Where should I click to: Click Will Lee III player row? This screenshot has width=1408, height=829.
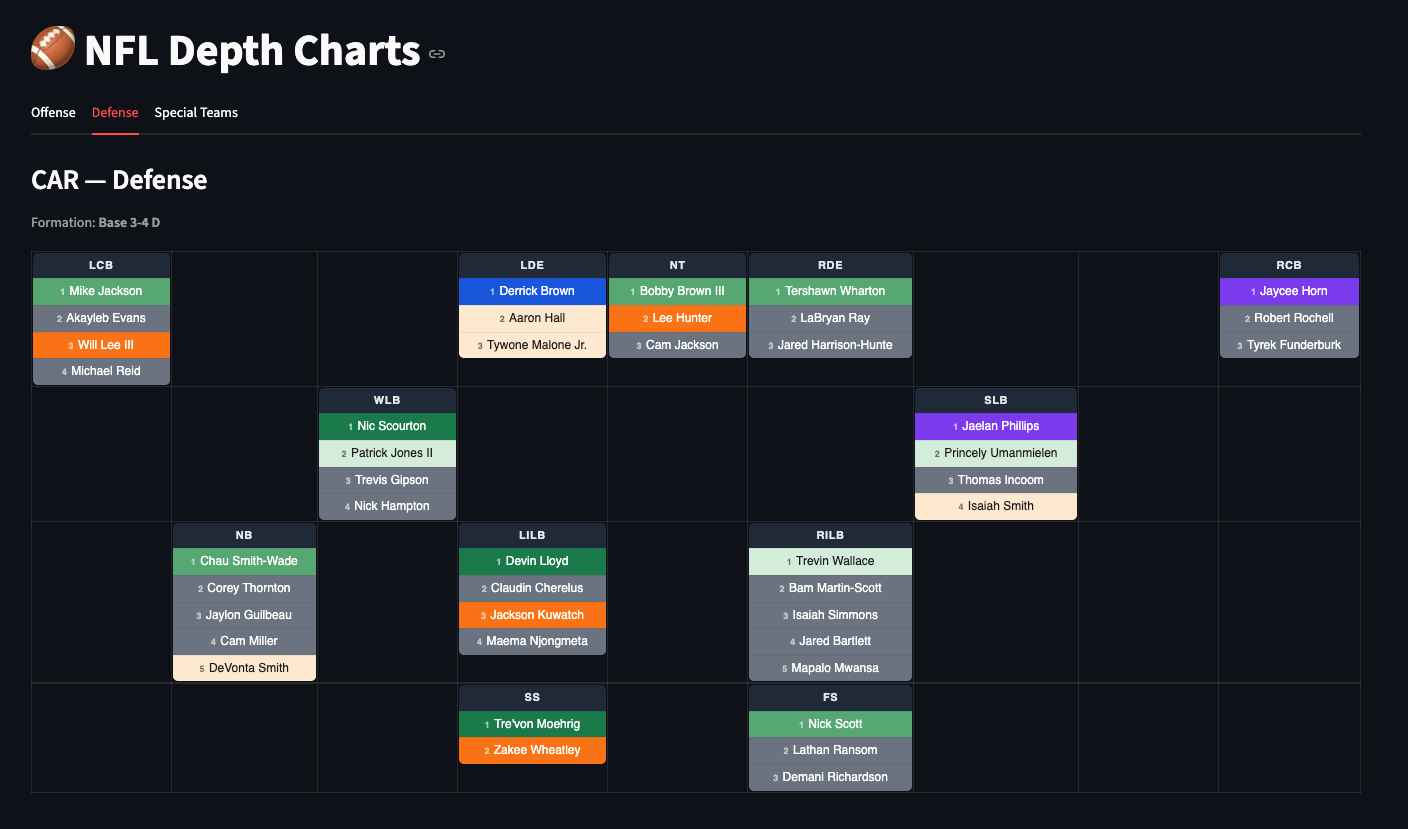coord(101,345)
